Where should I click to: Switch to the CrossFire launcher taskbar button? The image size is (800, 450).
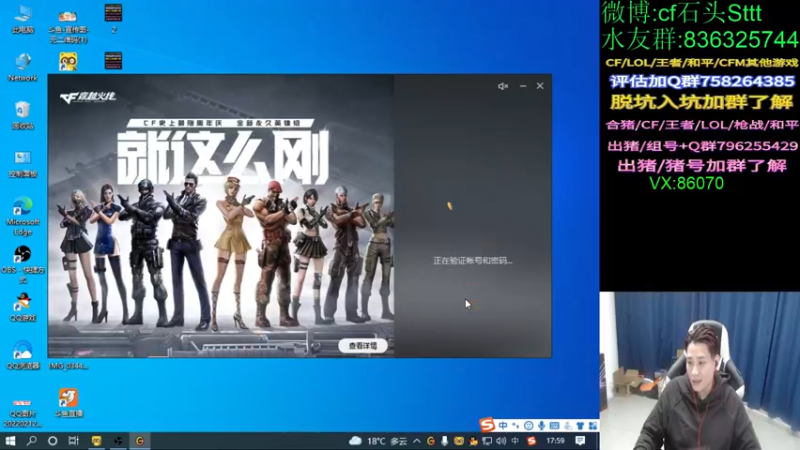(140, 440)
